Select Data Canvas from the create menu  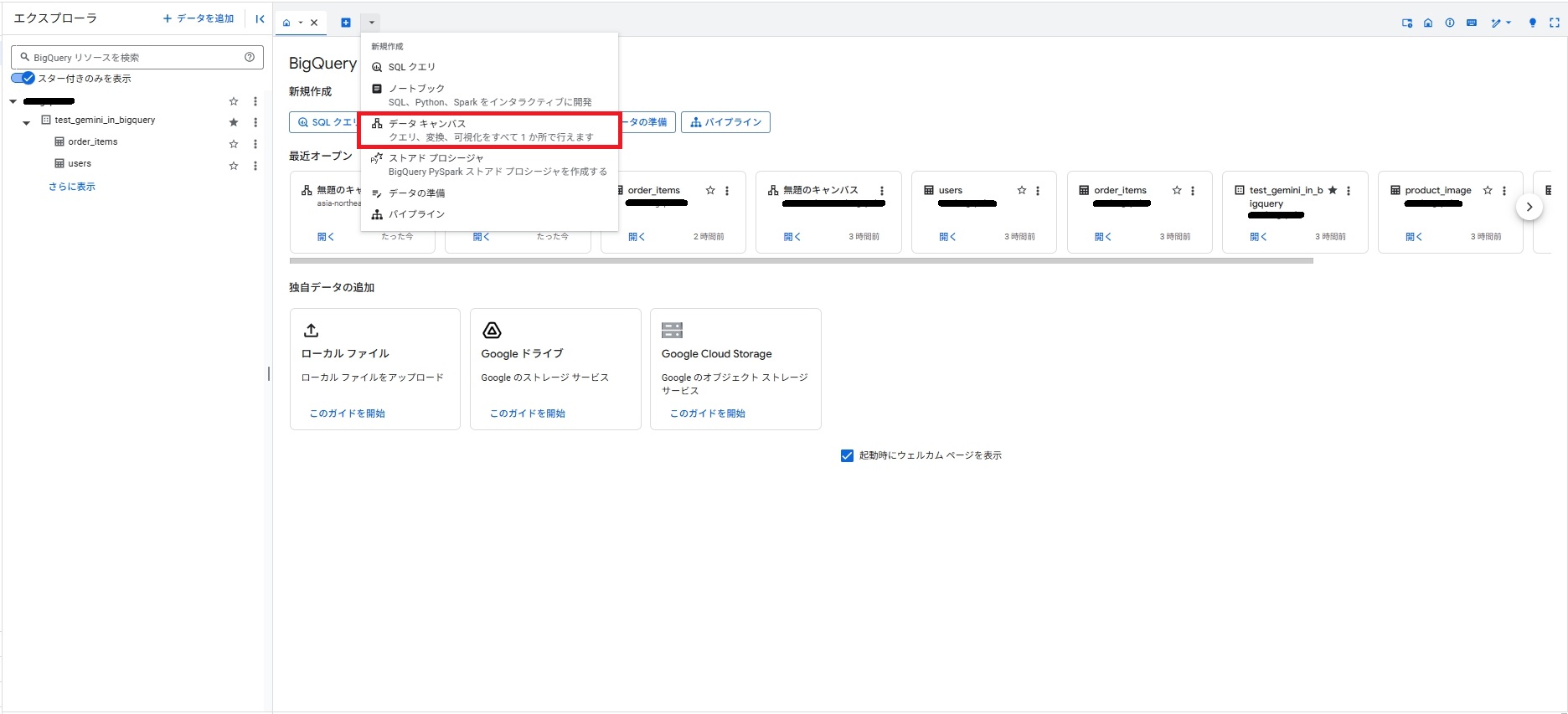point(489,130)
